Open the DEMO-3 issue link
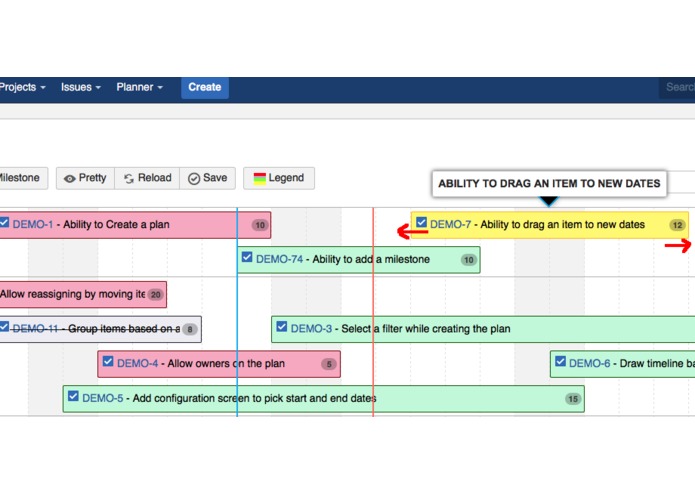Screen dimensions: 695x494 [311, 329]
